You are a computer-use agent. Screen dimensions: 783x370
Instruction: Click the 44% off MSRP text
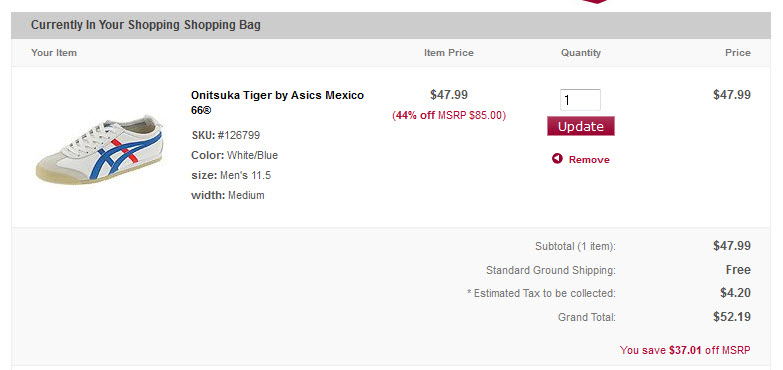tap(449, 115)
